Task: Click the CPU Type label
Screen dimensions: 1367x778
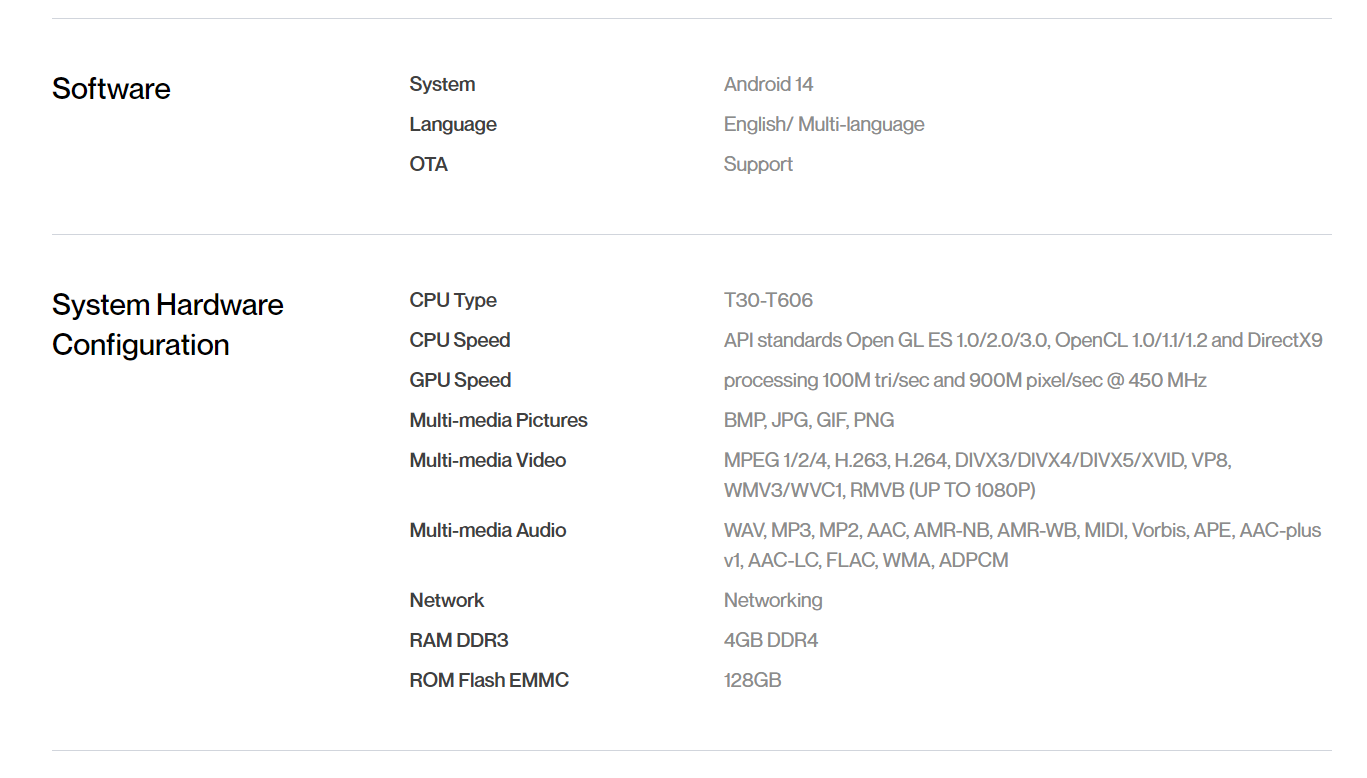Action: coord(453,301)
